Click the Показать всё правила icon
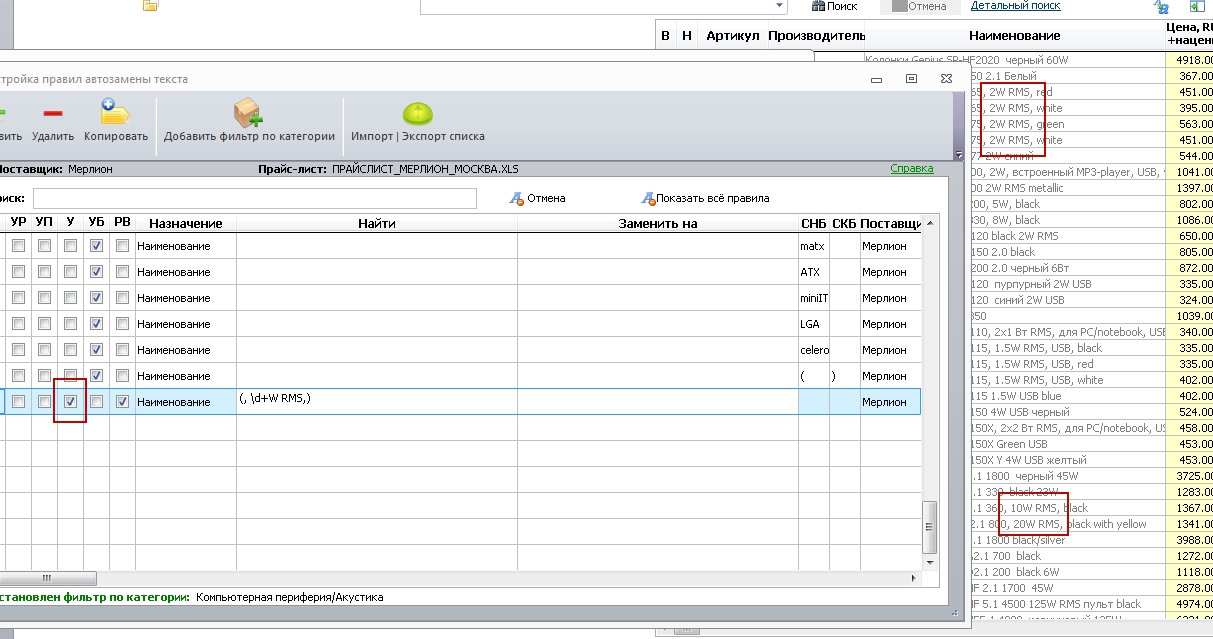Image resolution: width=1213 pixels, height=639 pixels. (648, 198)
